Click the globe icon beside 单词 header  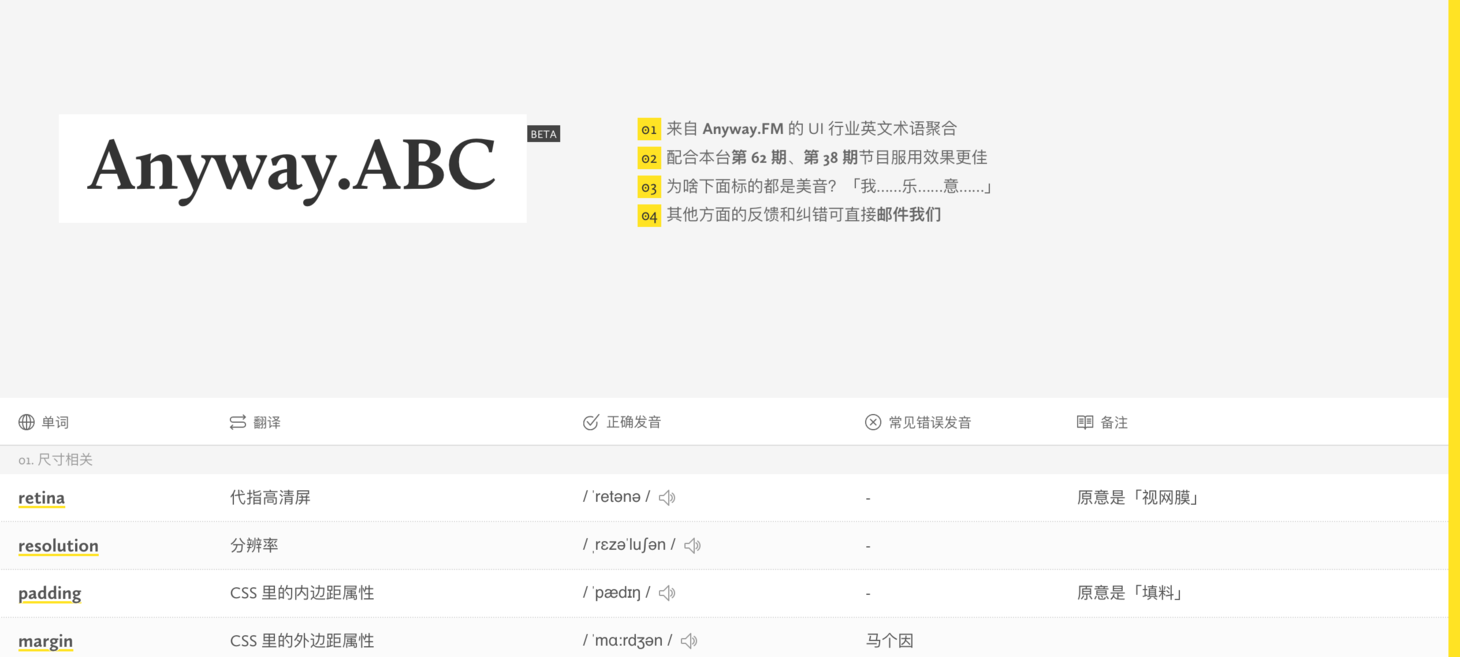pyautogui.click(x=27, y=423)
